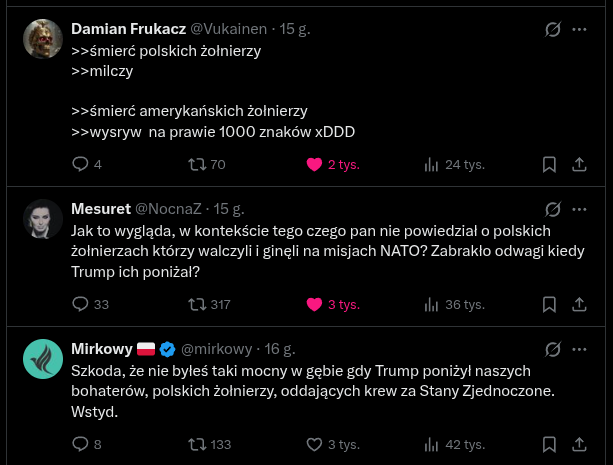Reply to Mesuret's post
The width and height of the screenshot is (613, 465).
(x=81, y=305)
